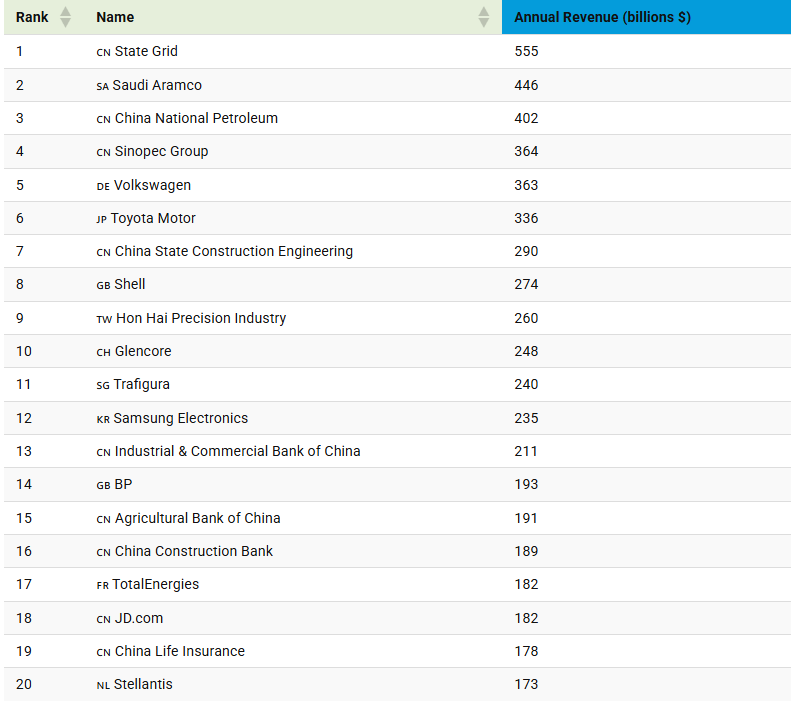Select the Annual Revenue (billions $) column header
The width and height of the screenshot is (791, 704).
tap(646, 17)
